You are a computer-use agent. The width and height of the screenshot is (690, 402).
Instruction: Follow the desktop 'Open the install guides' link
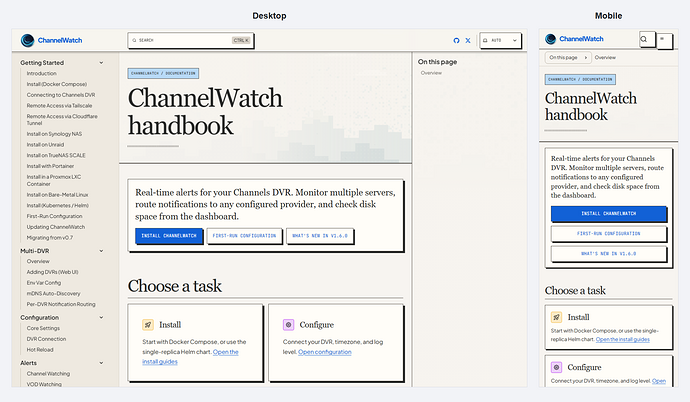click(x=226, y=352)
